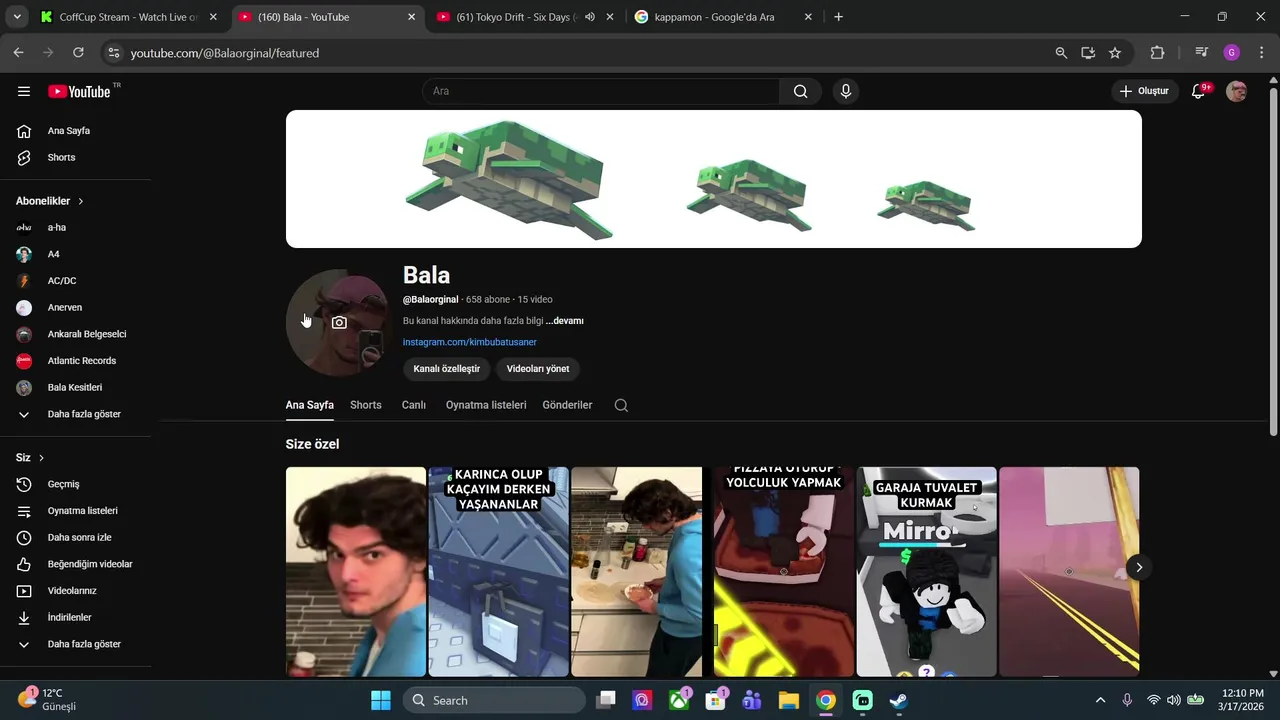Switch to CoffCup Stream browser tab

[128, 17]
